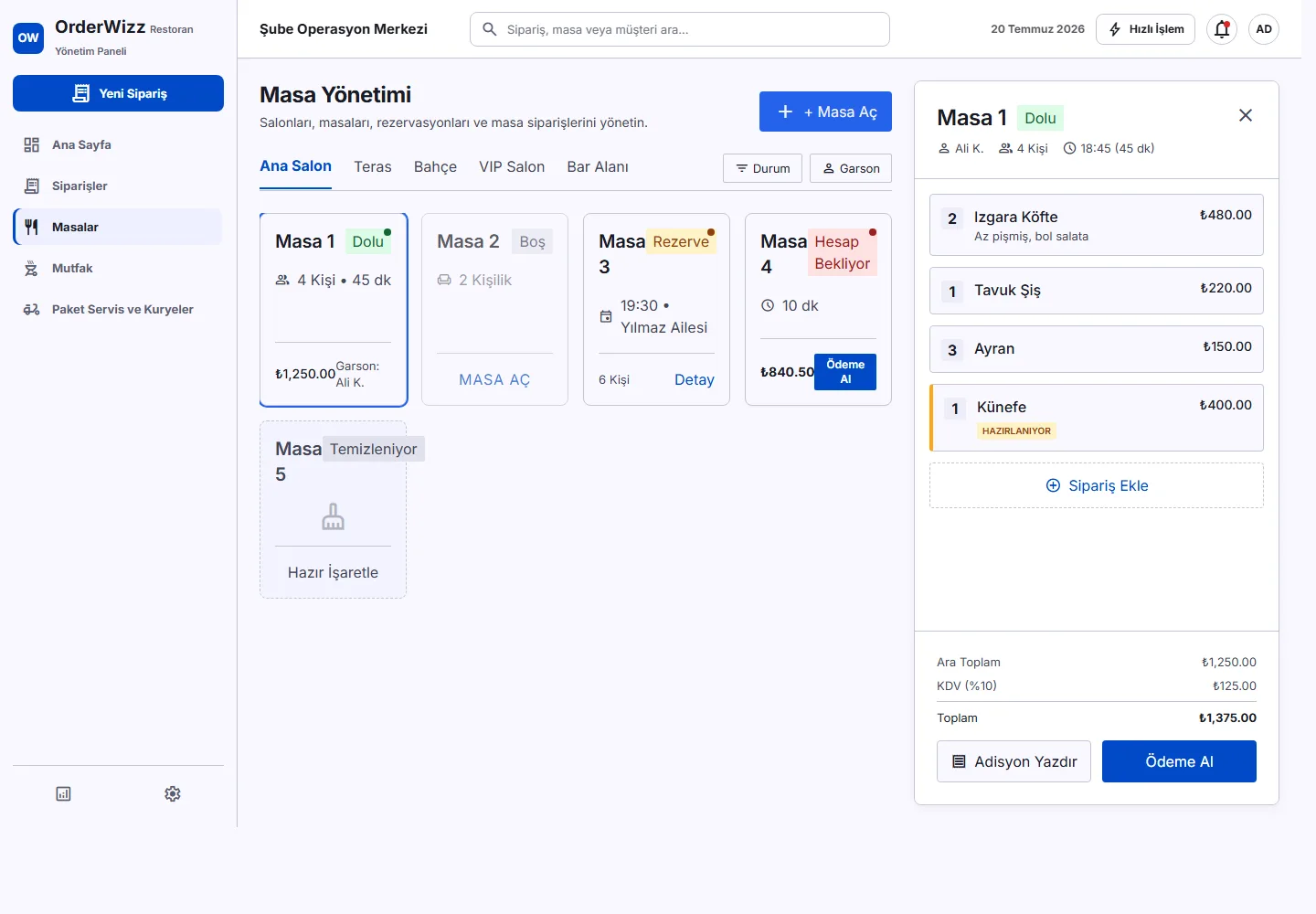The image size is (1316, 914).
Task: Click Sipariş Ekle to add an item
Action: 1097,485
